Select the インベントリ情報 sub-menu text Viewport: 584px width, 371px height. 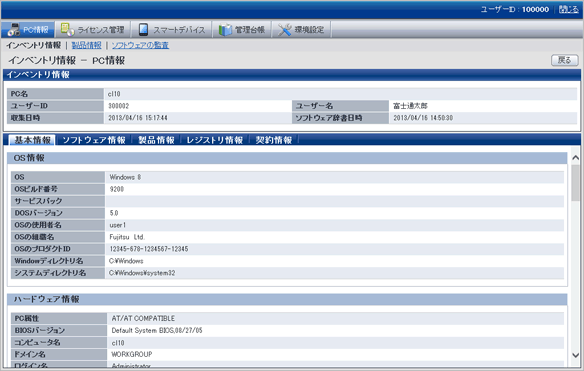(33, 45)
